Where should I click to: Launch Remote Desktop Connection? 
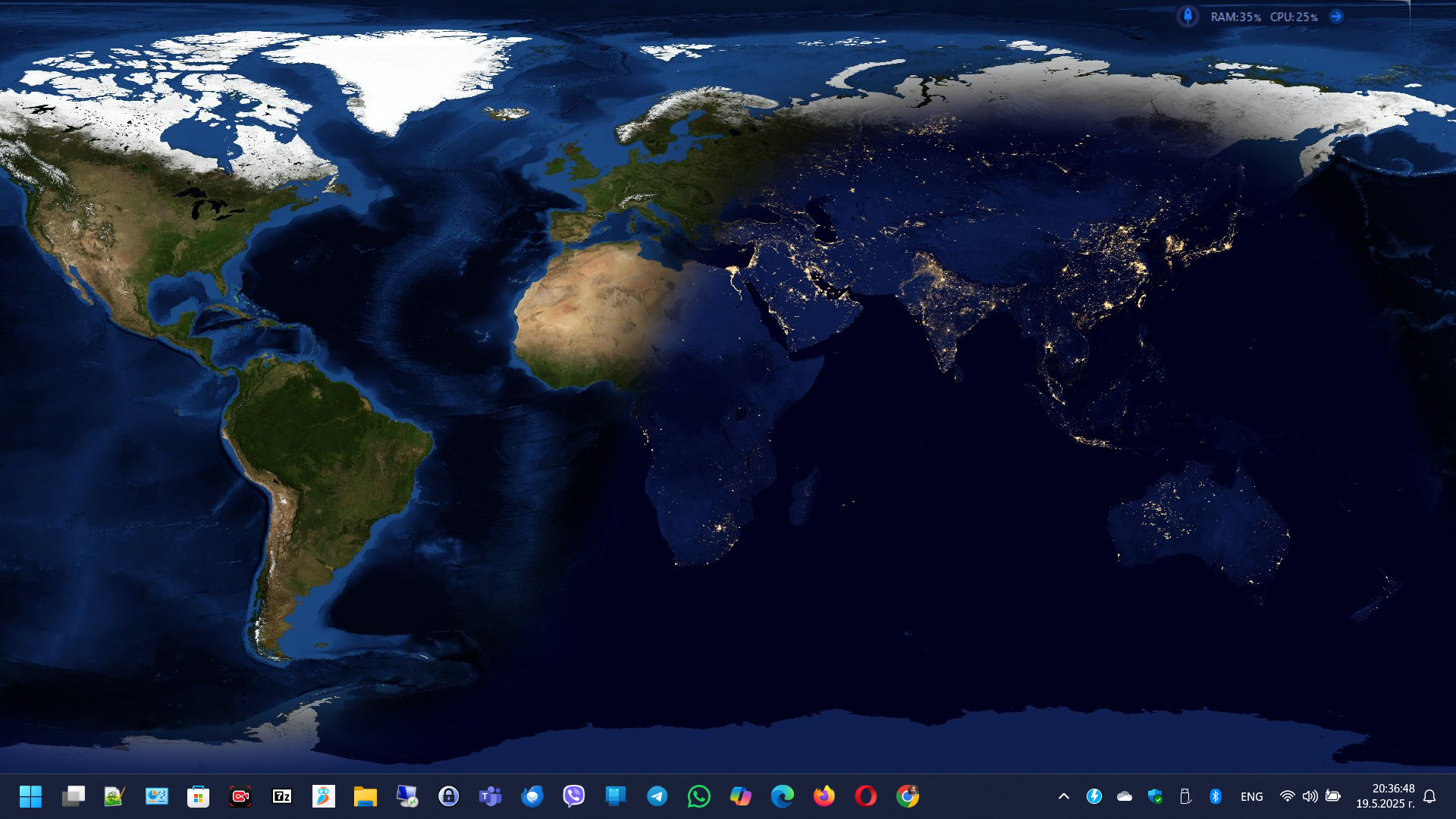click(407, 796)
